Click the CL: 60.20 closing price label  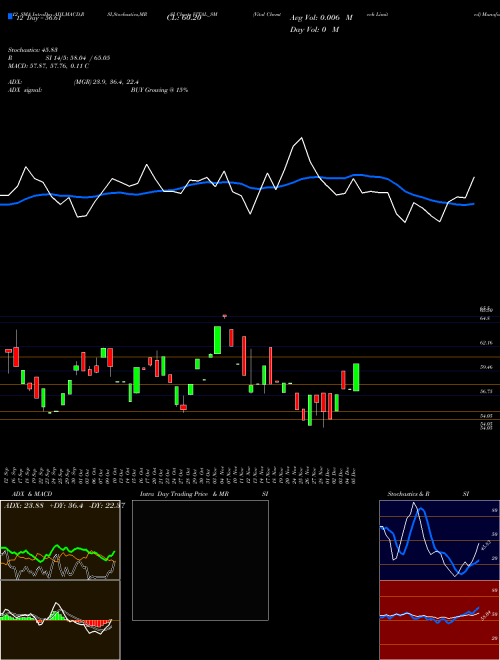pos(184,18)
